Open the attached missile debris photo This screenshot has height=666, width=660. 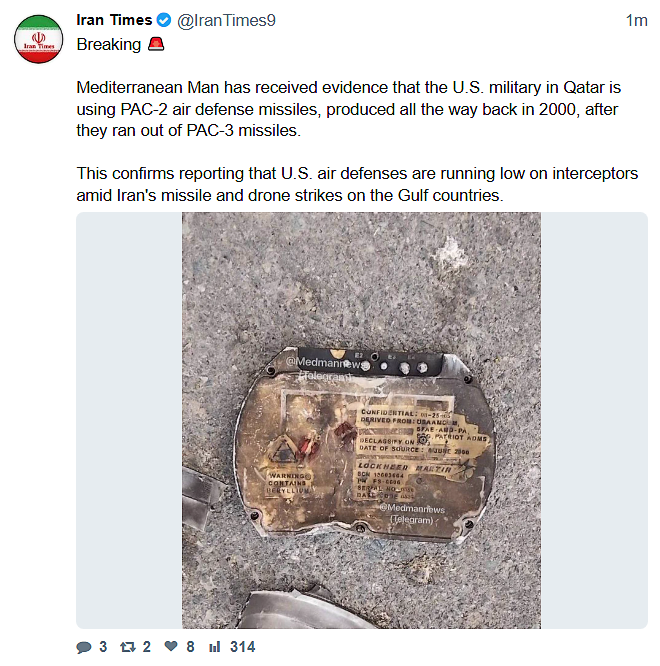(x=361, y=420)
